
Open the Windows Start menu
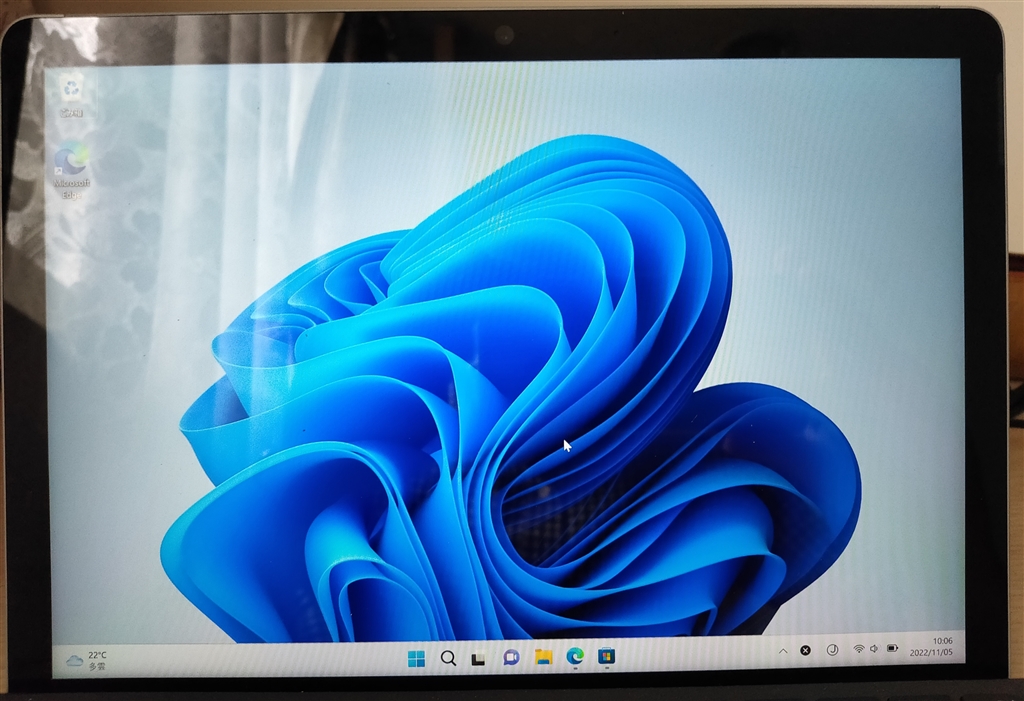point(416,659)
